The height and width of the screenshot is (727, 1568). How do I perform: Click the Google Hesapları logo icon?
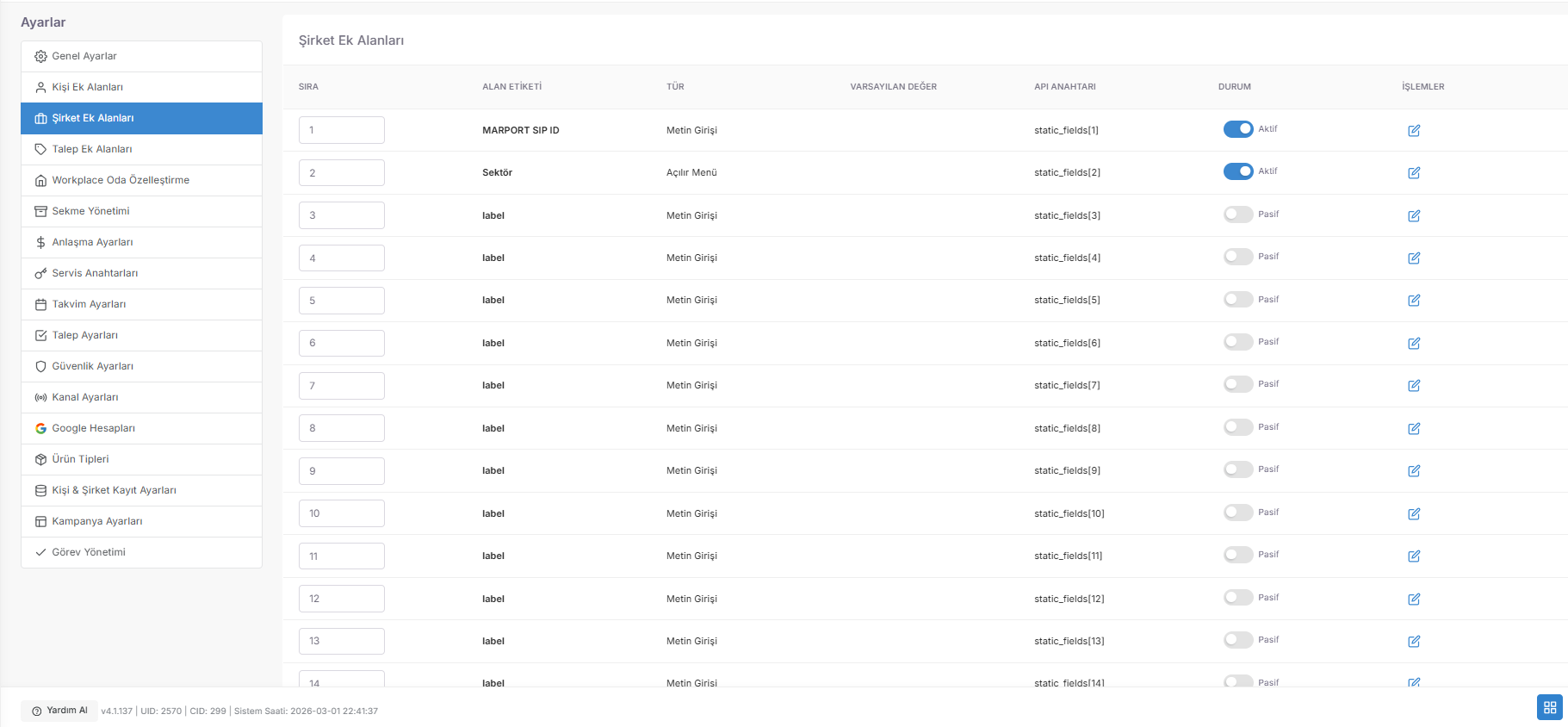click(x=40, y=428)
